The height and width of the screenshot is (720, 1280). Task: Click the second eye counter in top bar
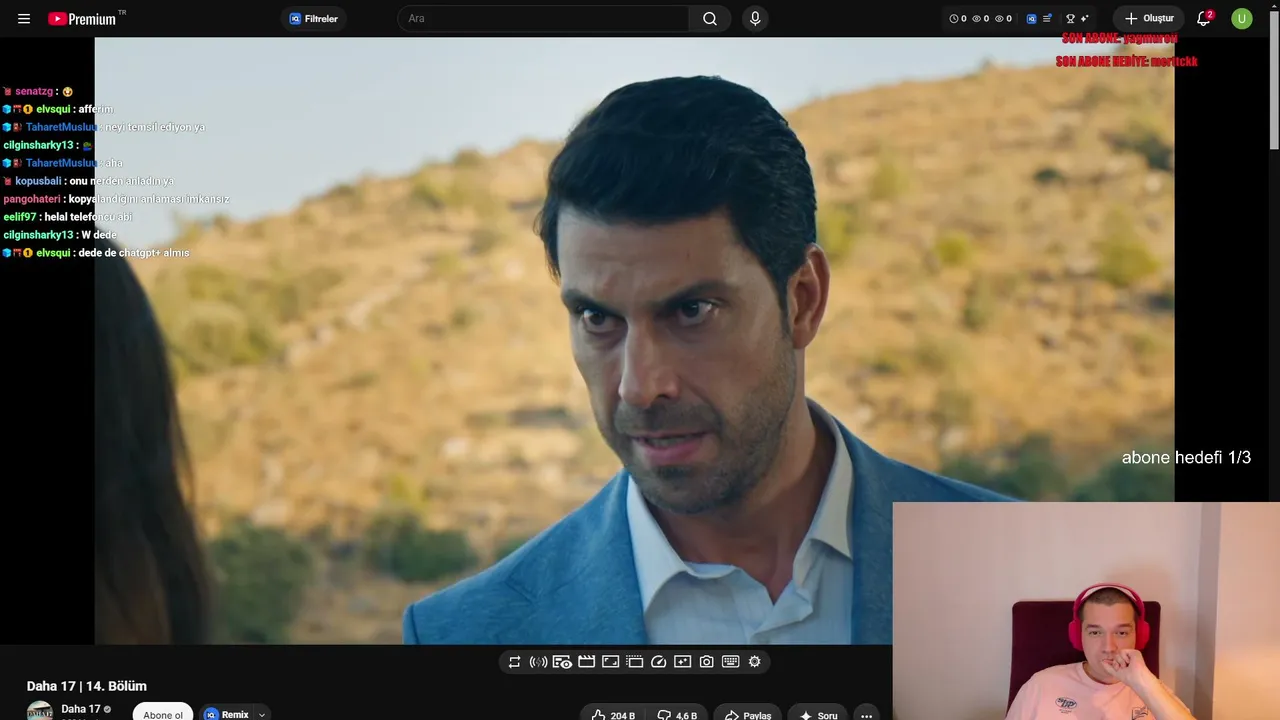click(1003, 19)
